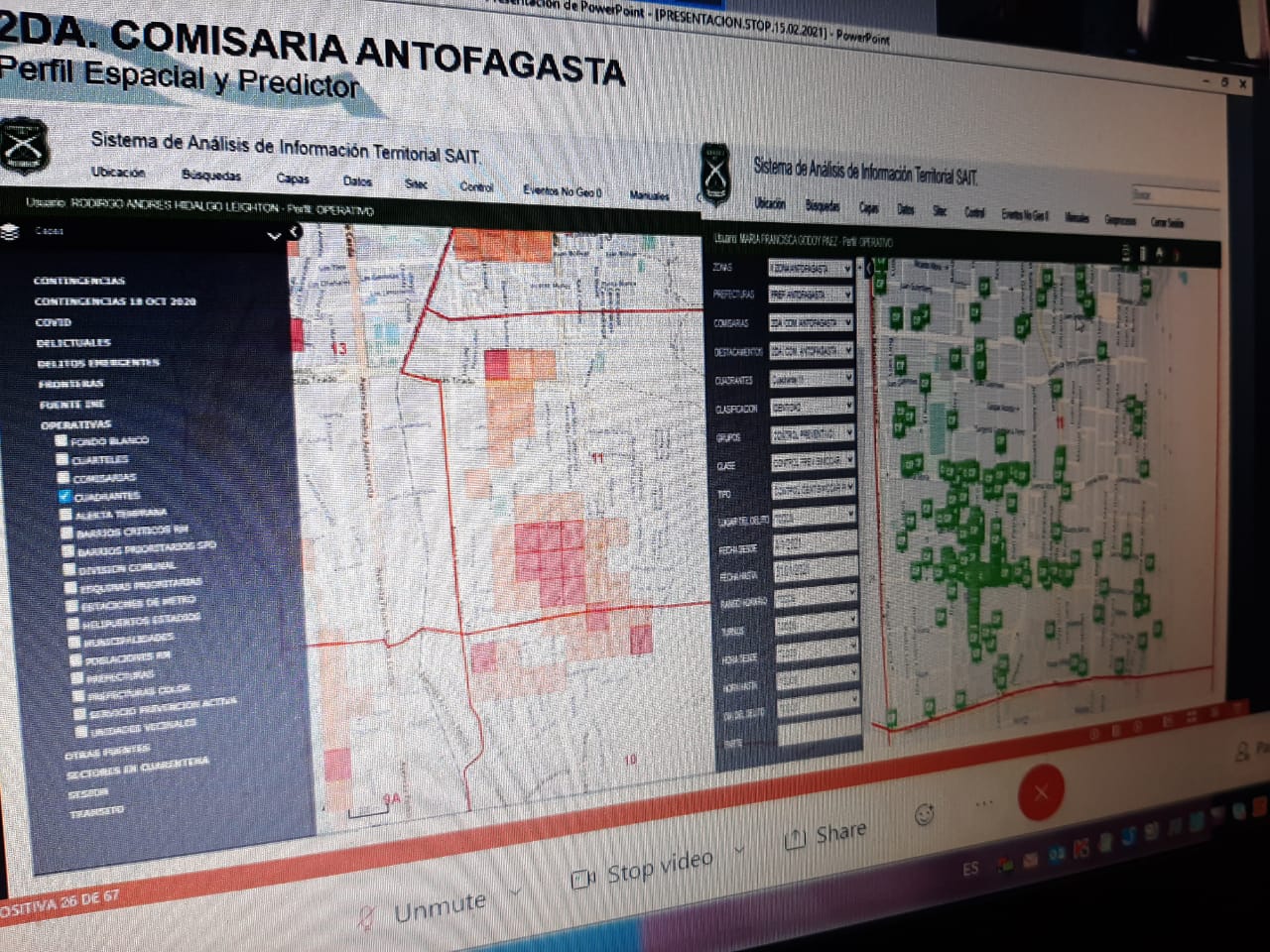Enable the Barrios Criticos RM checkbox
The height and width of the screenshot is (952, 1270).
(x=67, y=533)
